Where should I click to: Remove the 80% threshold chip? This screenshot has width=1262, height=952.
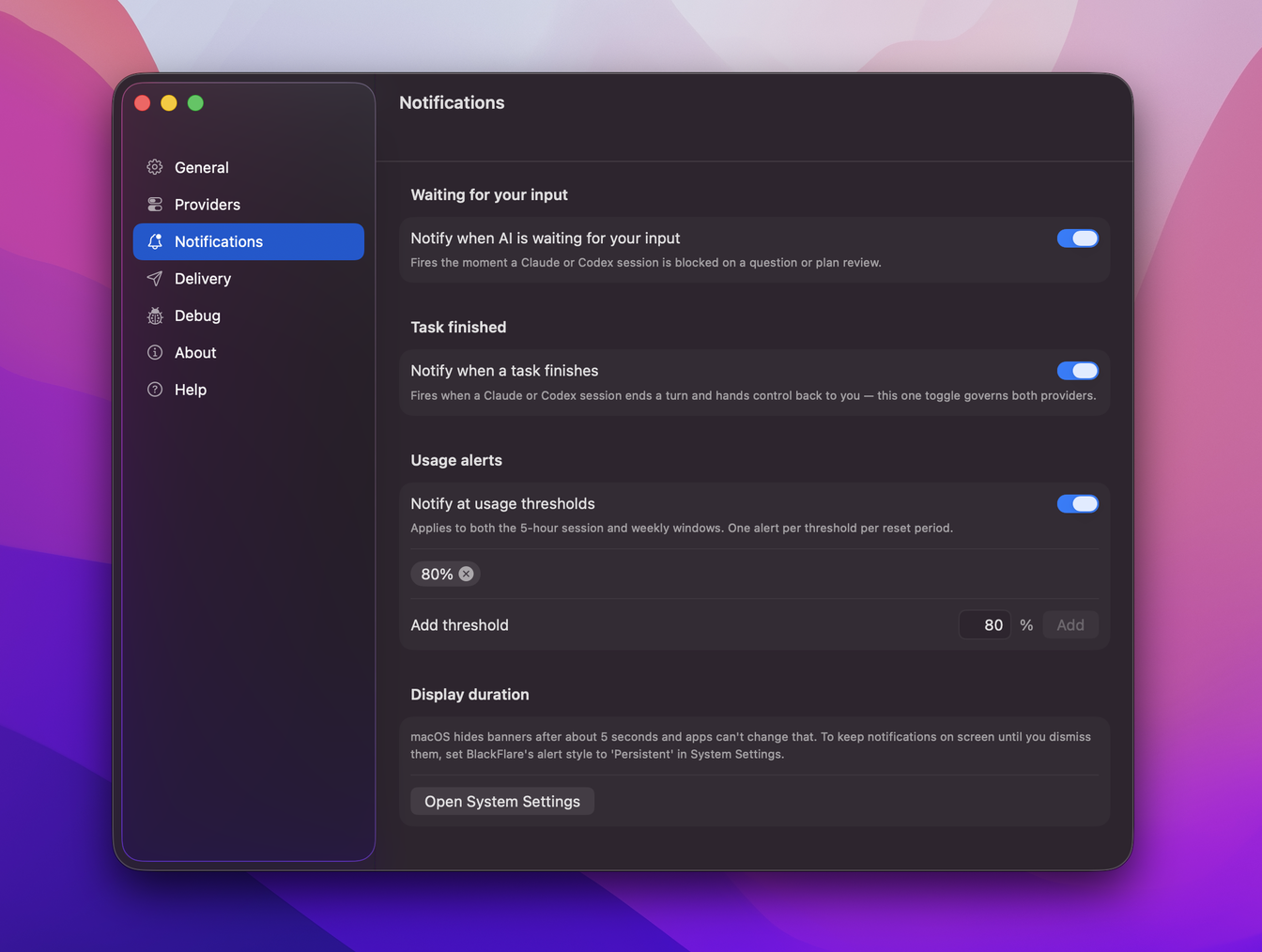tap(467, 574)
